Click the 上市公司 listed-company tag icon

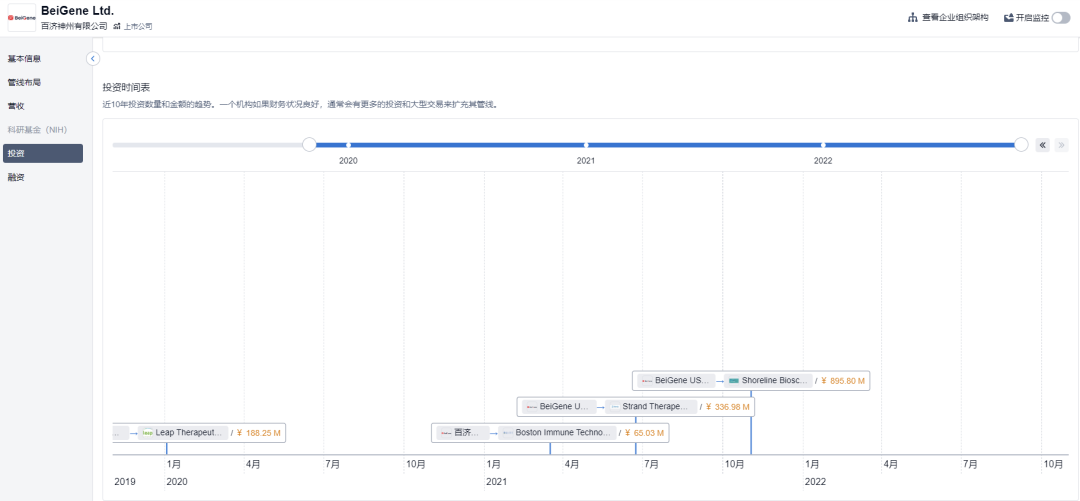click(117, 26)
